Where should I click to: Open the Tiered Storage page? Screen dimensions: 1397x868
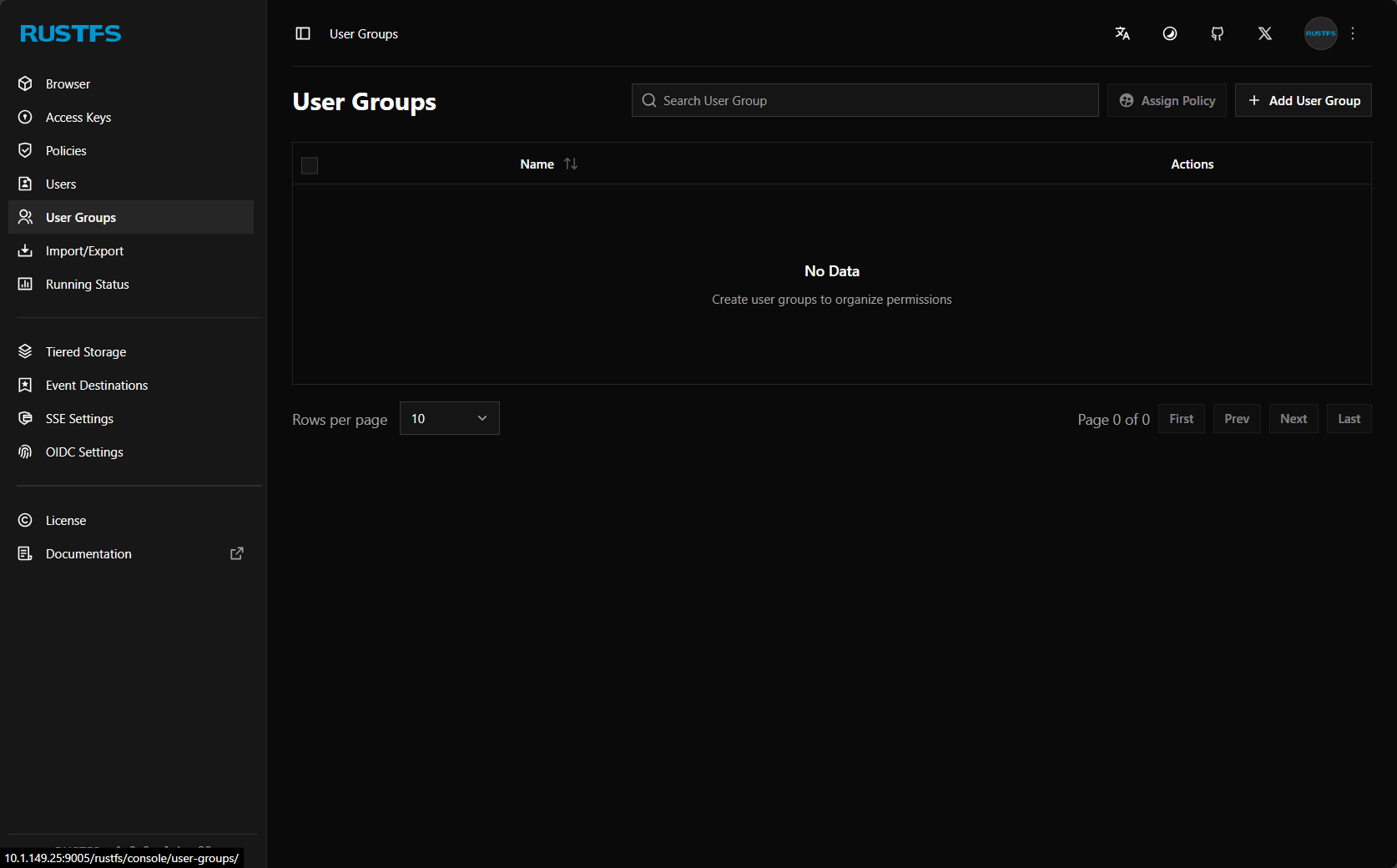[86, 352]
